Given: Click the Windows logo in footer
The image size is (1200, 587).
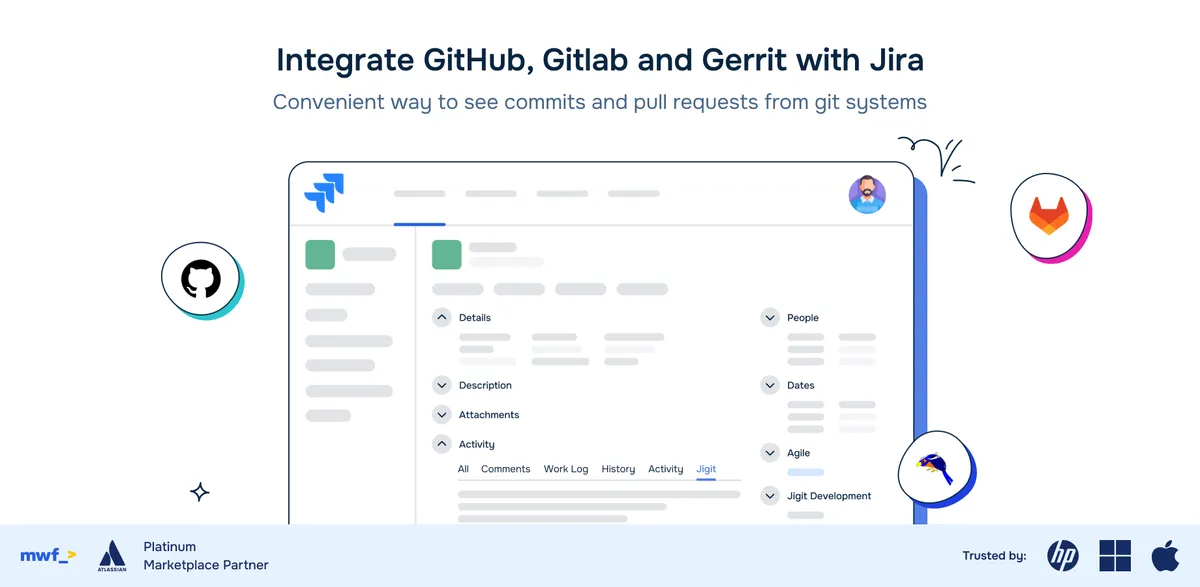Looking at the screenshot, I should [x=1115, y=555].
